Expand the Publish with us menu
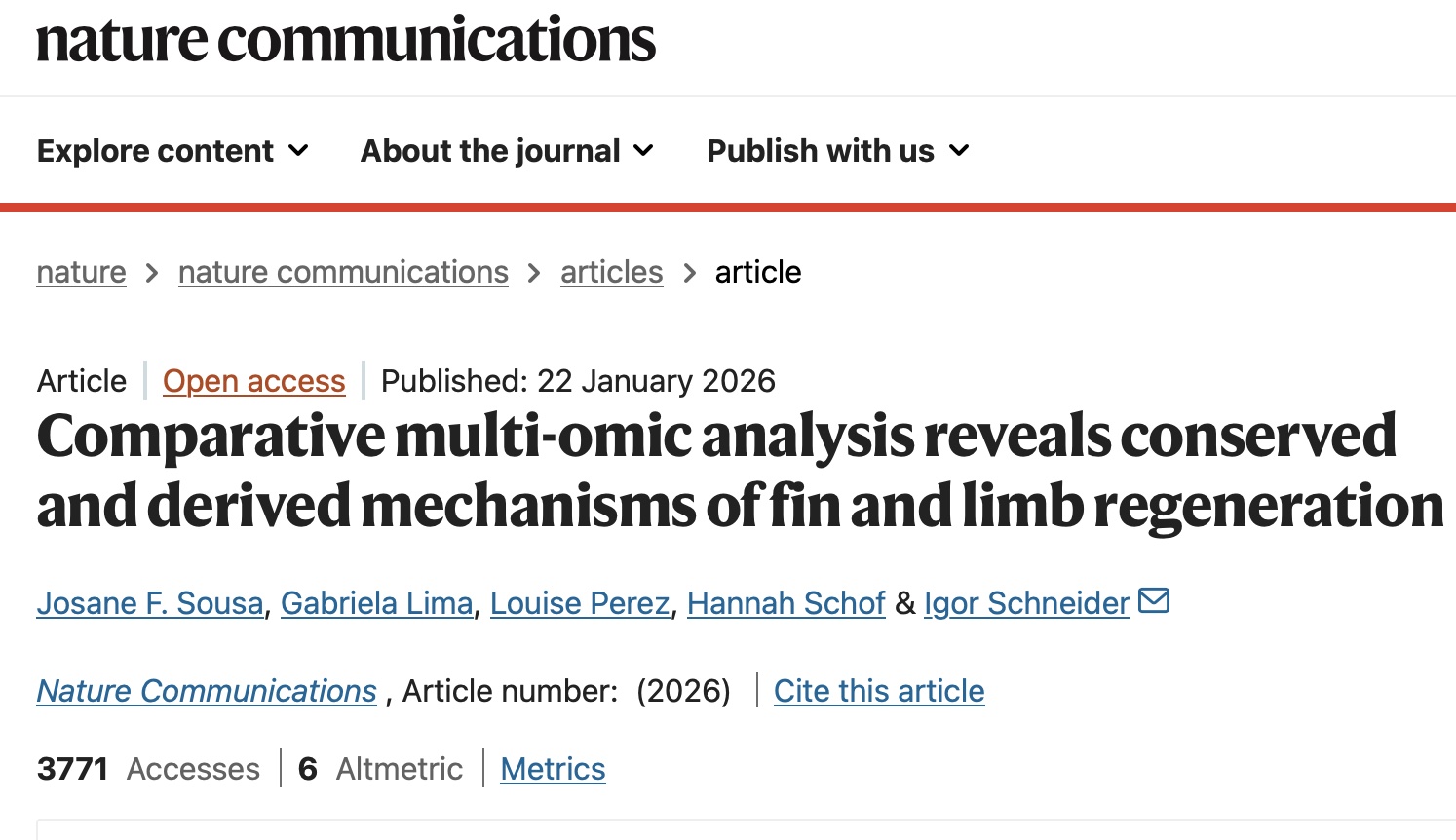 pyautogui.click(x=836, y=150)
